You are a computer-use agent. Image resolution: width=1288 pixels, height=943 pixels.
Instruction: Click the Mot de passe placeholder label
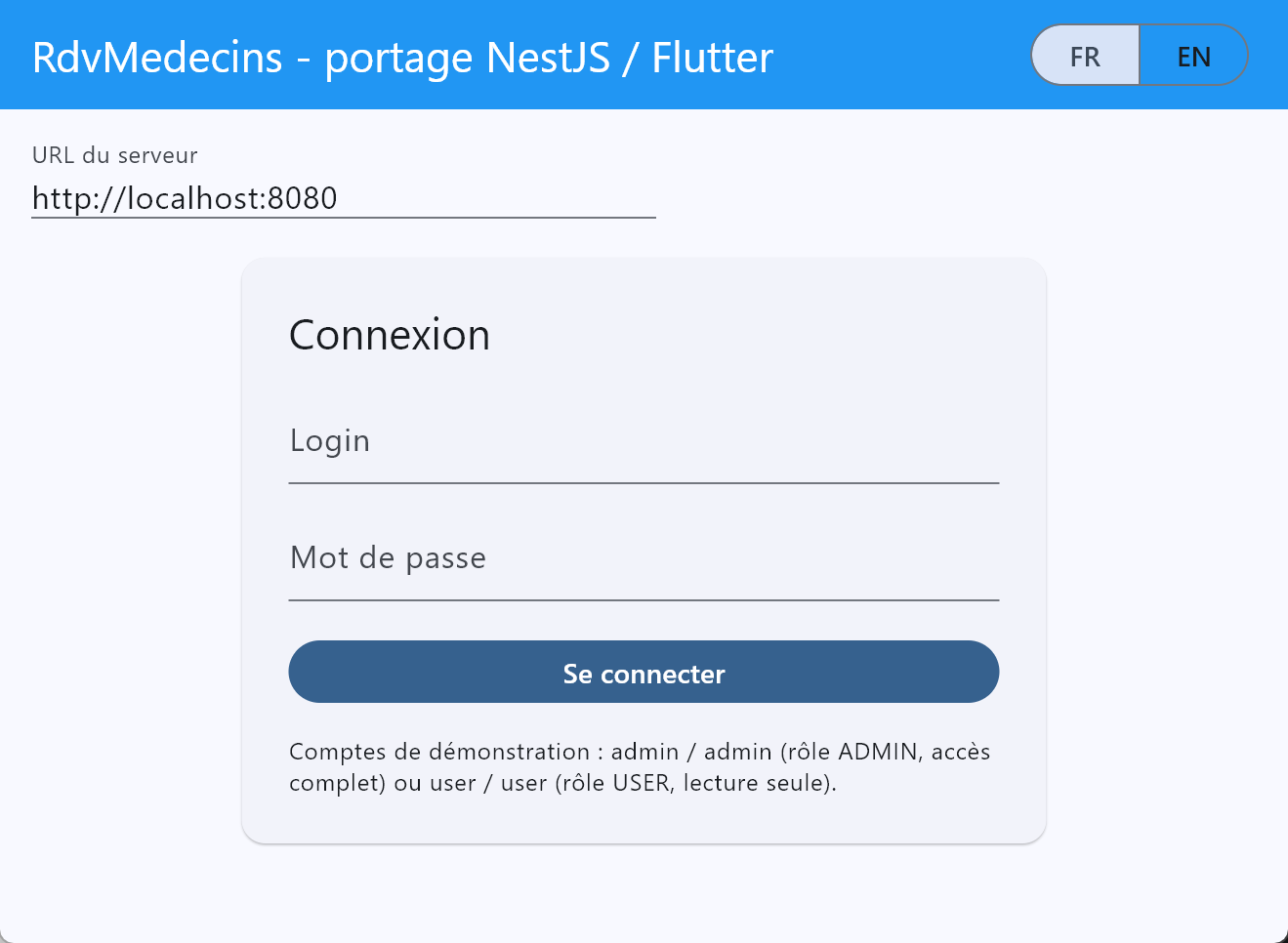pos(388,558)
